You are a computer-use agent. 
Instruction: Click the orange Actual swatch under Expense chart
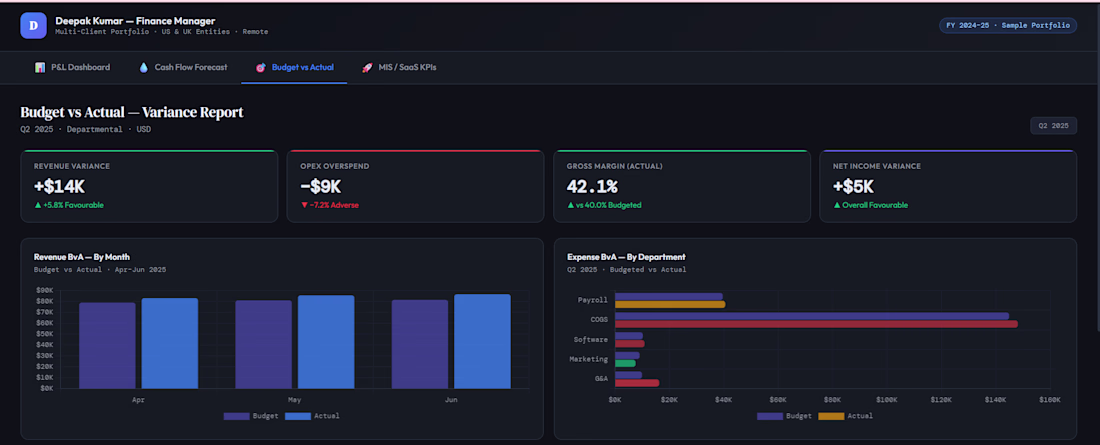pyautogui.click(x=831, y=416)
